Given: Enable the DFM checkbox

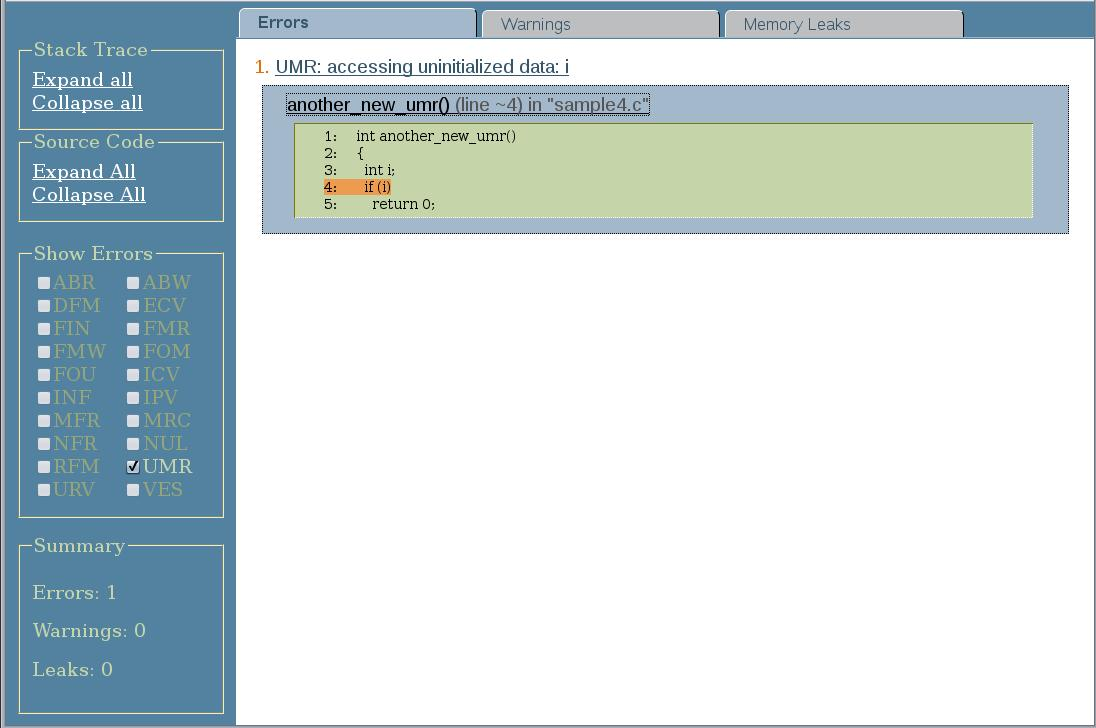Looking at the screenshot, I should (44, 306).
